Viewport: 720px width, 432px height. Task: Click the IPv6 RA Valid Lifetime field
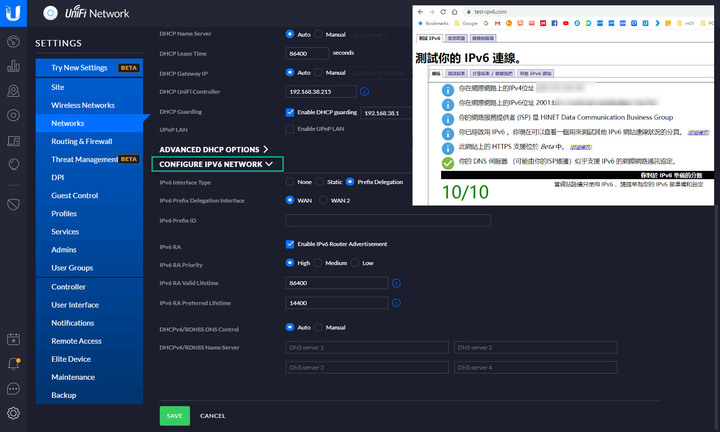337,283
